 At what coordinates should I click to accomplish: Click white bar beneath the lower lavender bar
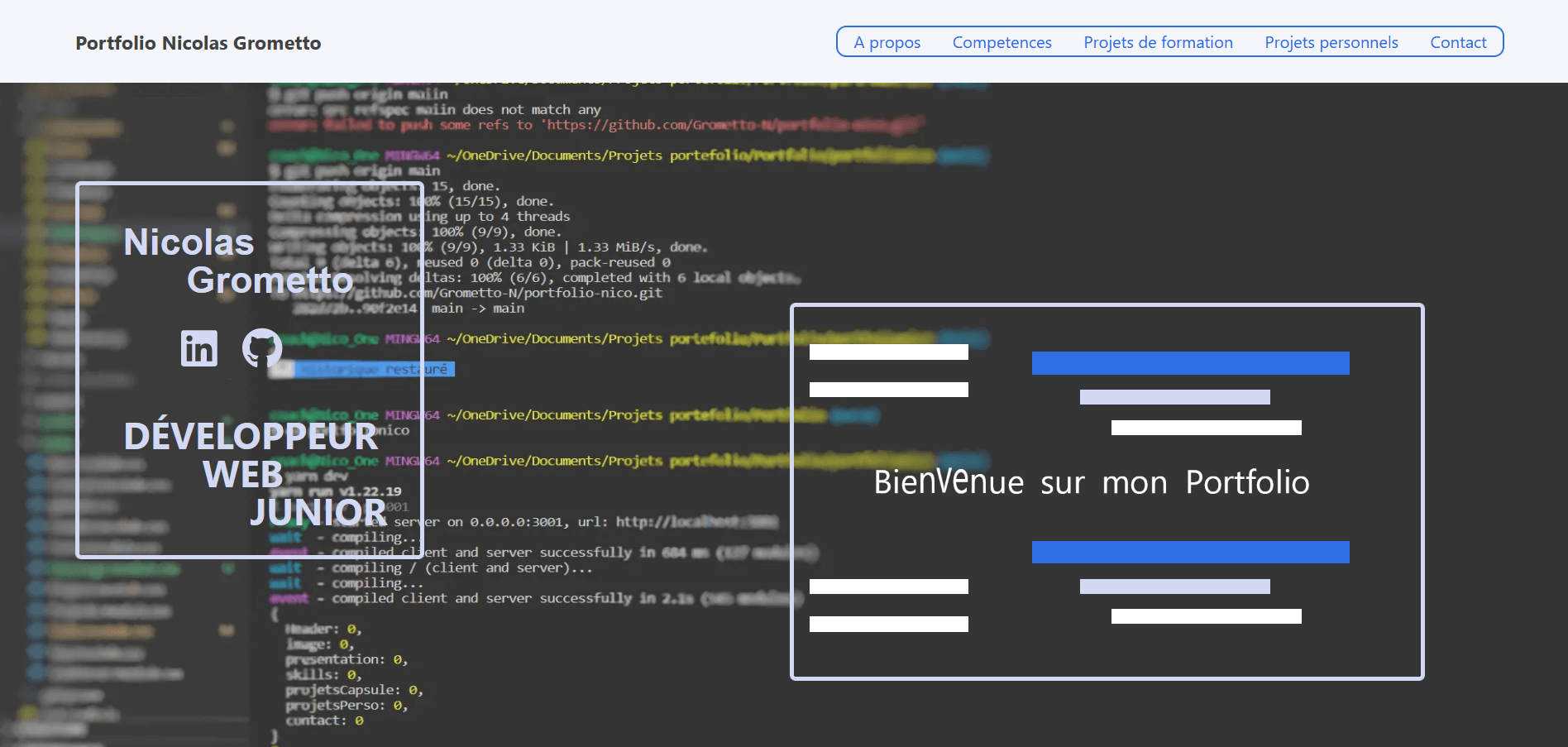[x=1206, y=616]
